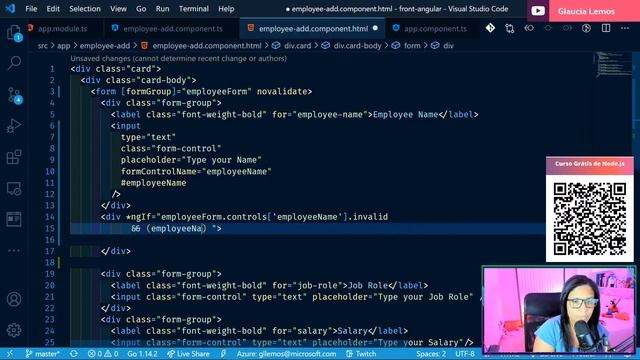The image size is (640, 360).
Task: Click the VS Code logo in title bar
Action: point(10,9)
